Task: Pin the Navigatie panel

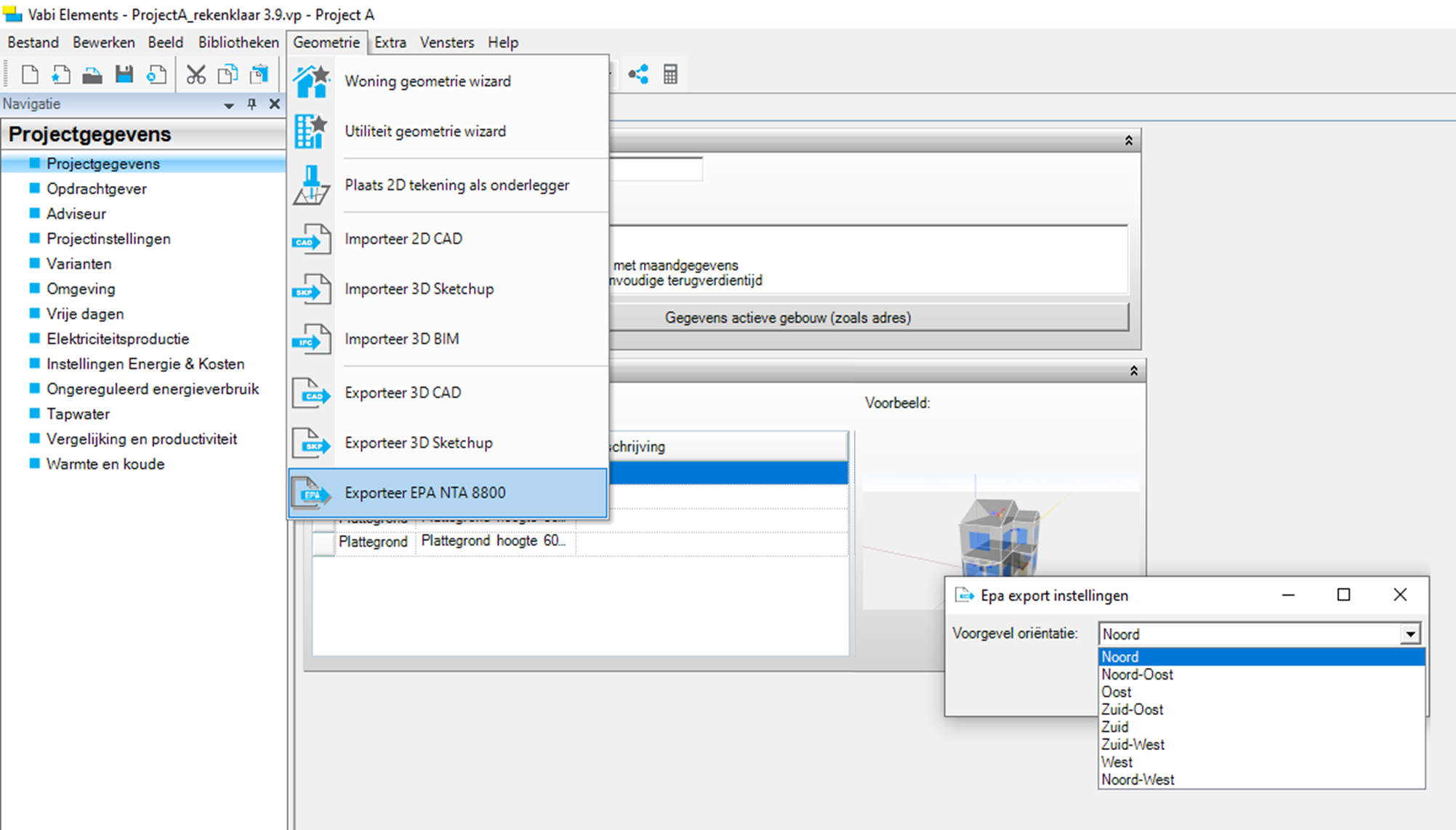Action: click(x=252, y=104)
